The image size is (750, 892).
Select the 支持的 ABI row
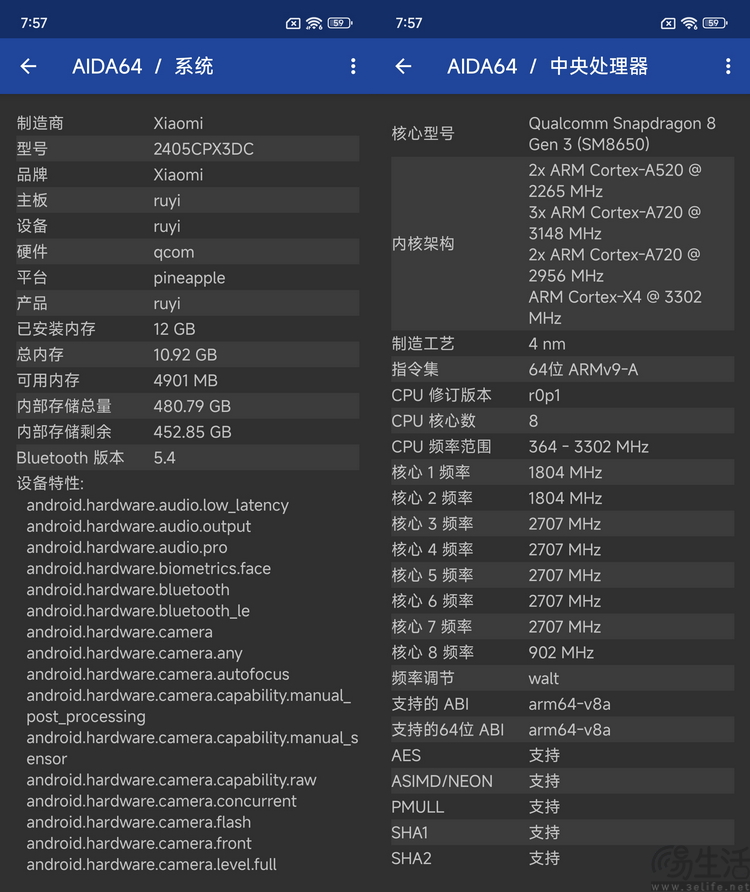(x=563, y=704)
